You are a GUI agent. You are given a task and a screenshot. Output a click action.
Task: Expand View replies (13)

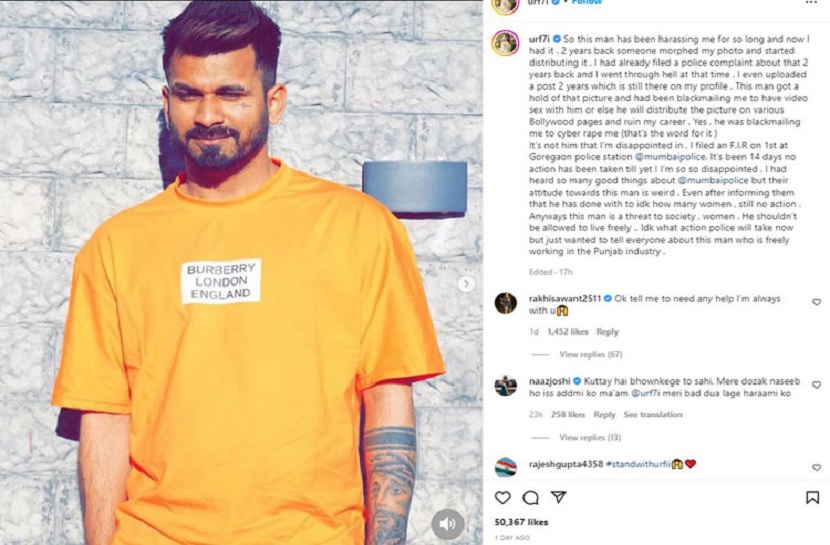pyautogui.click(x=590, y=437)
